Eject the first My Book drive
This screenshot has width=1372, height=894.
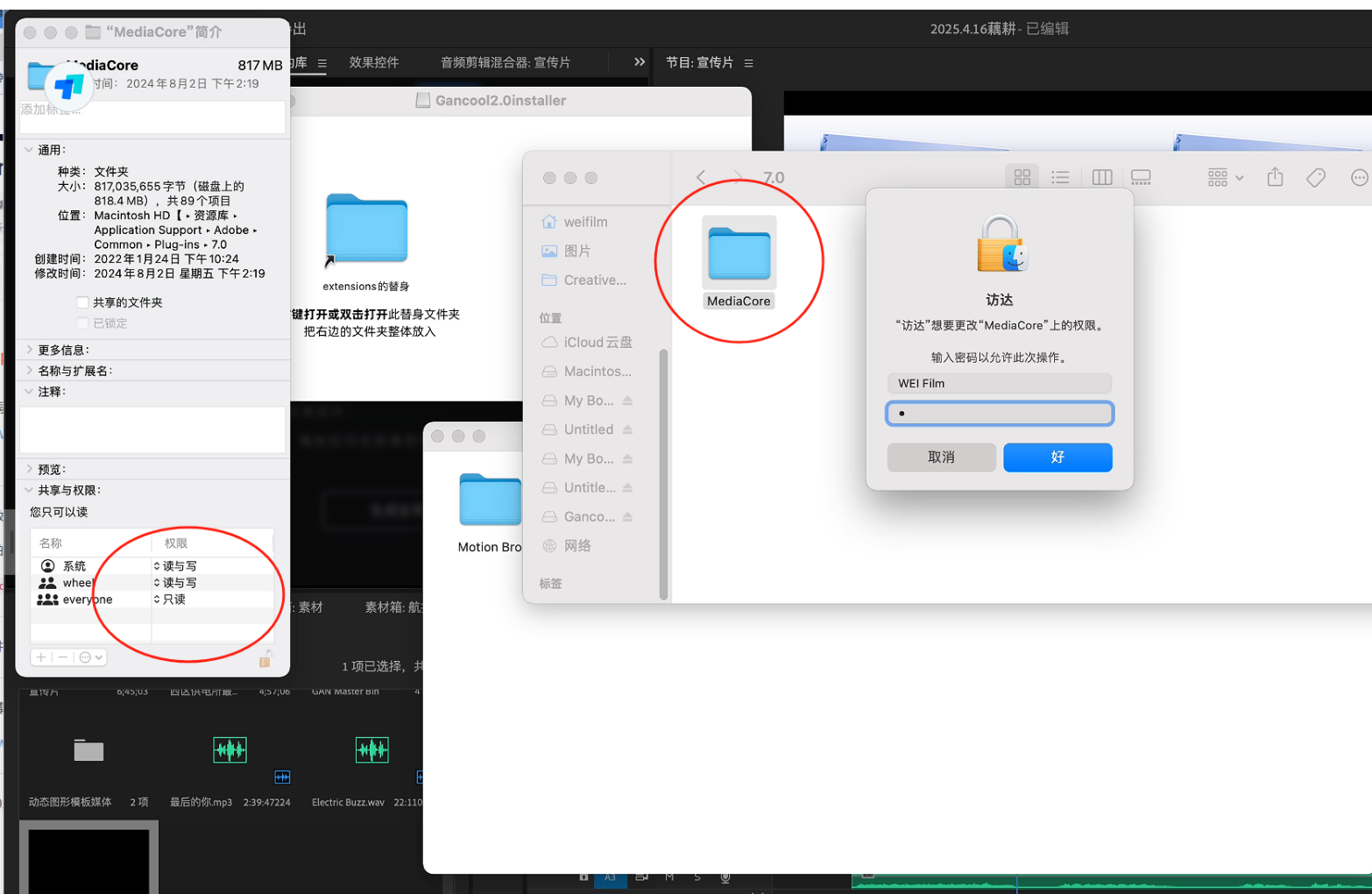(x=627, y=401)
